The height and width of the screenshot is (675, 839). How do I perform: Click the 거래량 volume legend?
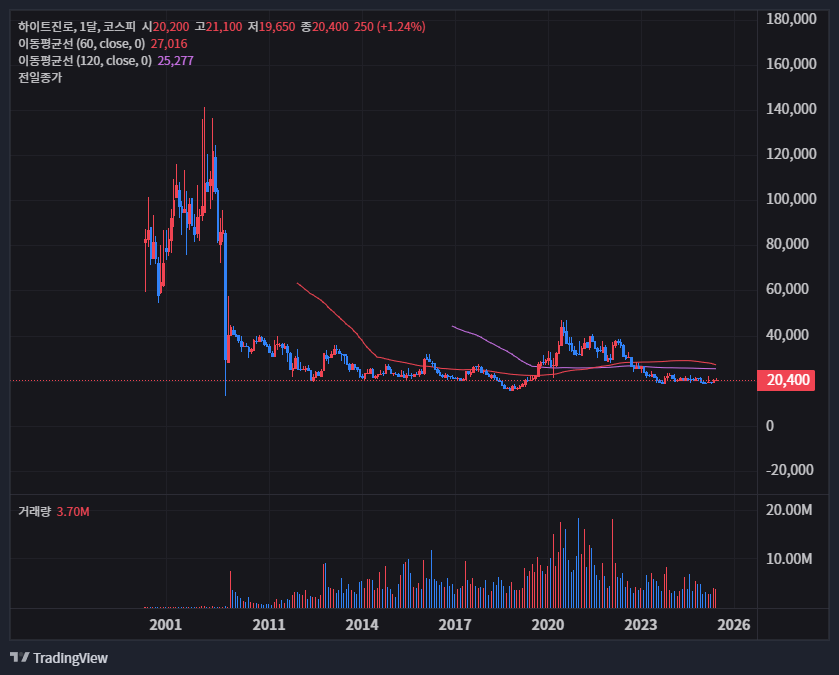click(34, 511)
